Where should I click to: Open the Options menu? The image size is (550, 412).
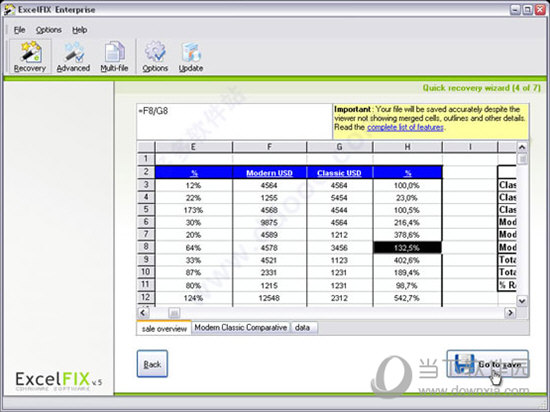pyautogui.click(x=49, y=30)
